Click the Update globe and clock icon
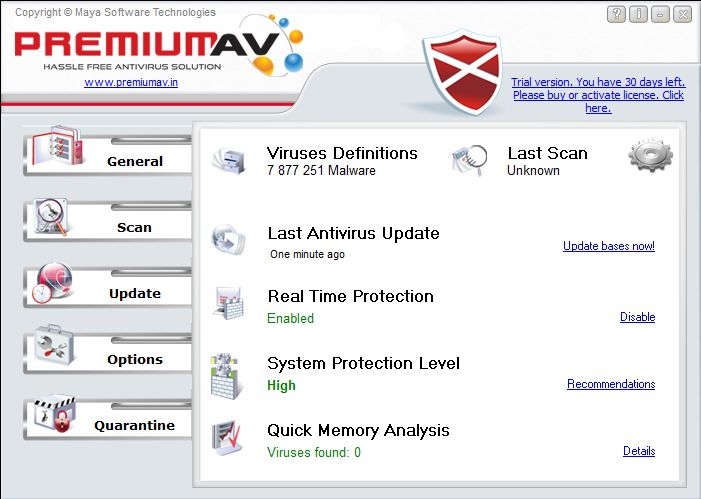This screenshot has width=701, height=499. [52, 283]
